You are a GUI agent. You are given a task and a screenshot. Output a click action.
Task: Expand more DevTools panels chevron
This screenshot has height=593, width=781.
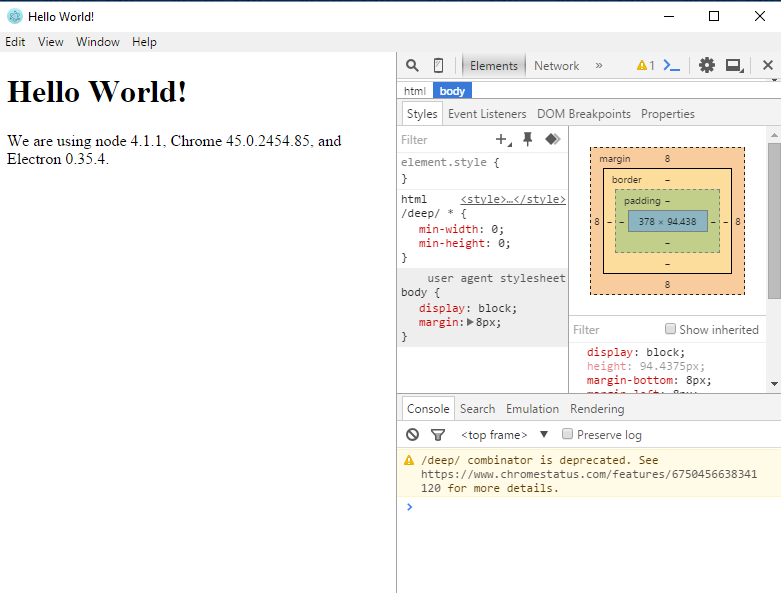coord(599,65)
